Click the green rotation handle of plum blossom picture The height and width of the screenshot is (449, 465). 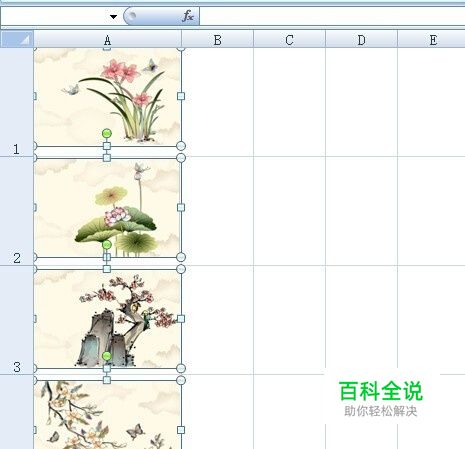pyautogui.click(x=107, y=356)
